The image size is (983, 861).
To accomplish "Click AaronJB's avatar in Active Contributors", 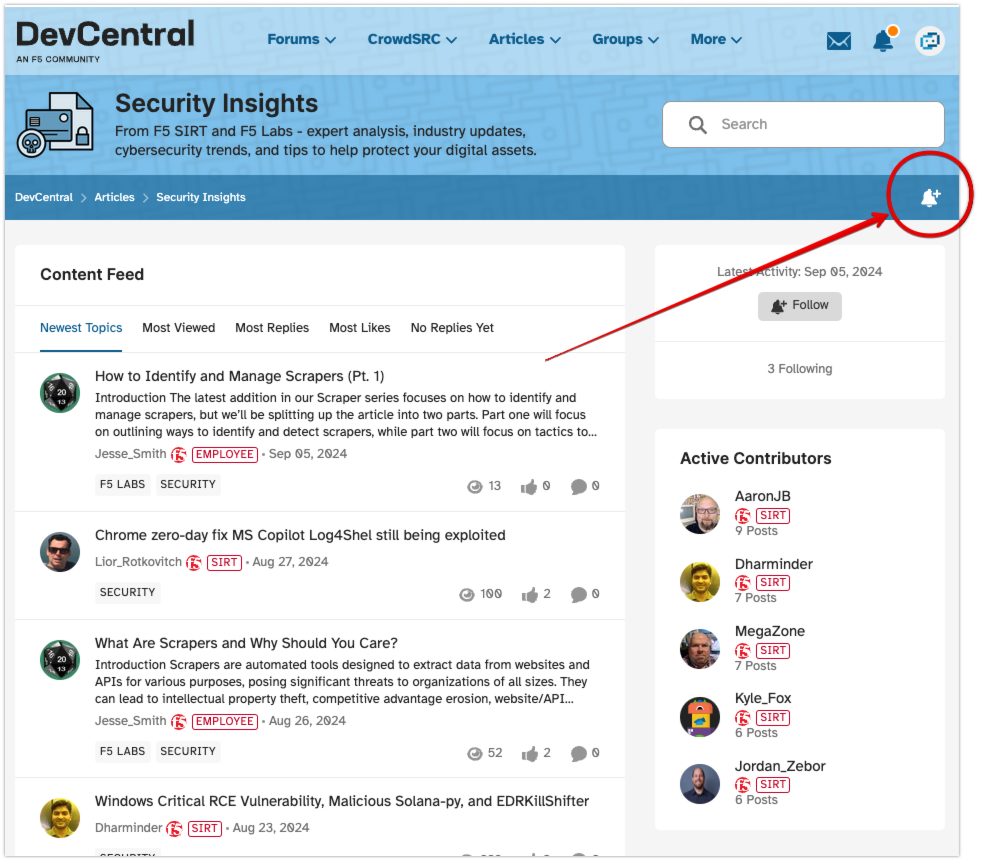I will pos(700,514).
